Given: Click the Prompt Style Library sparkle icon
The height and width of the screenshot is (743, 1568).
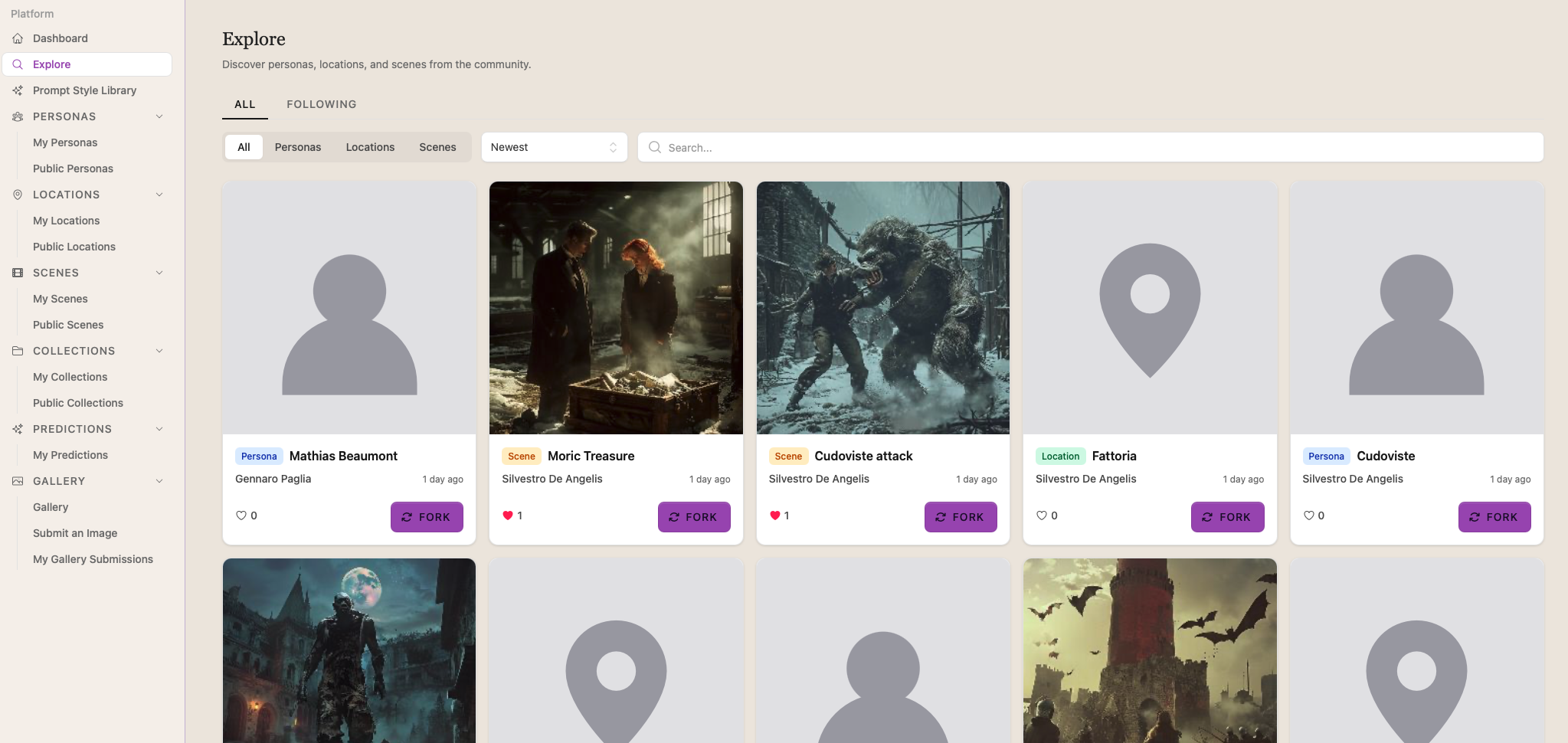Looking at the screenshot, I should [18, 90].
